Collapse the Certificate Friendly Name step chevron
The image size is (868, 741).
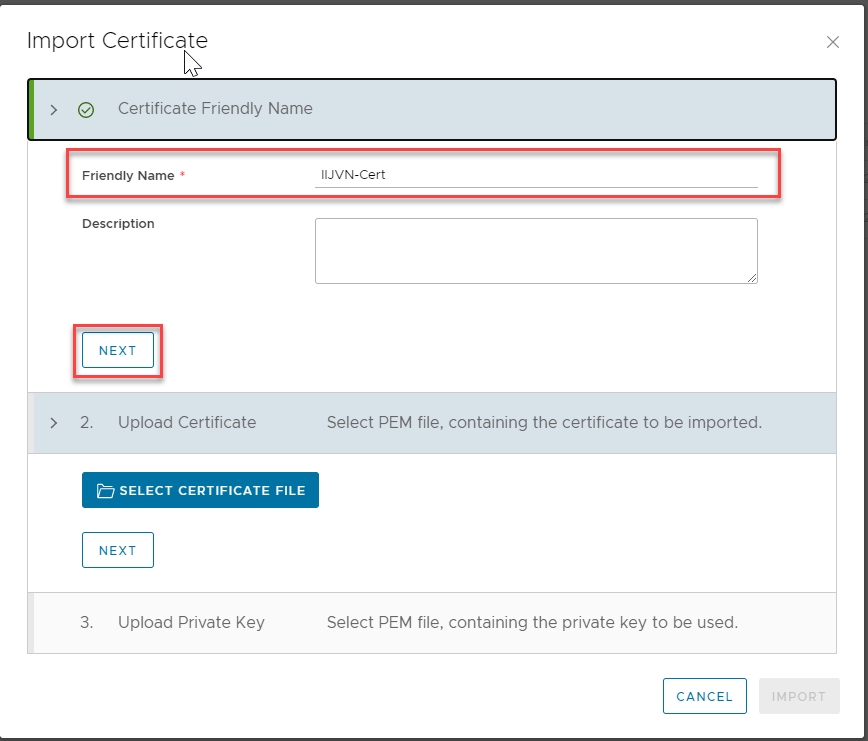tap(54, 109)
